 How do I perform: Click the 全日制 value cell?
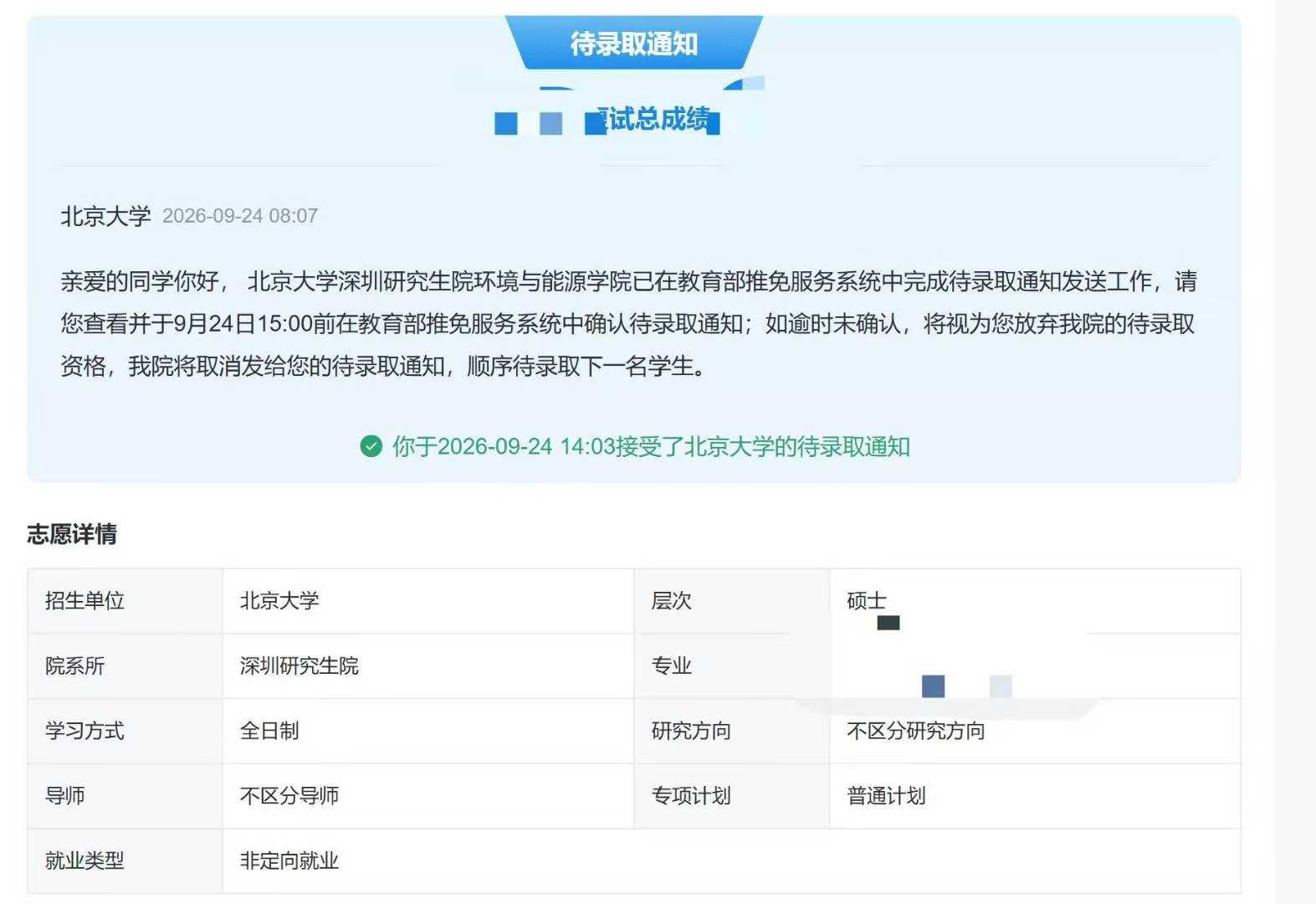428,731
